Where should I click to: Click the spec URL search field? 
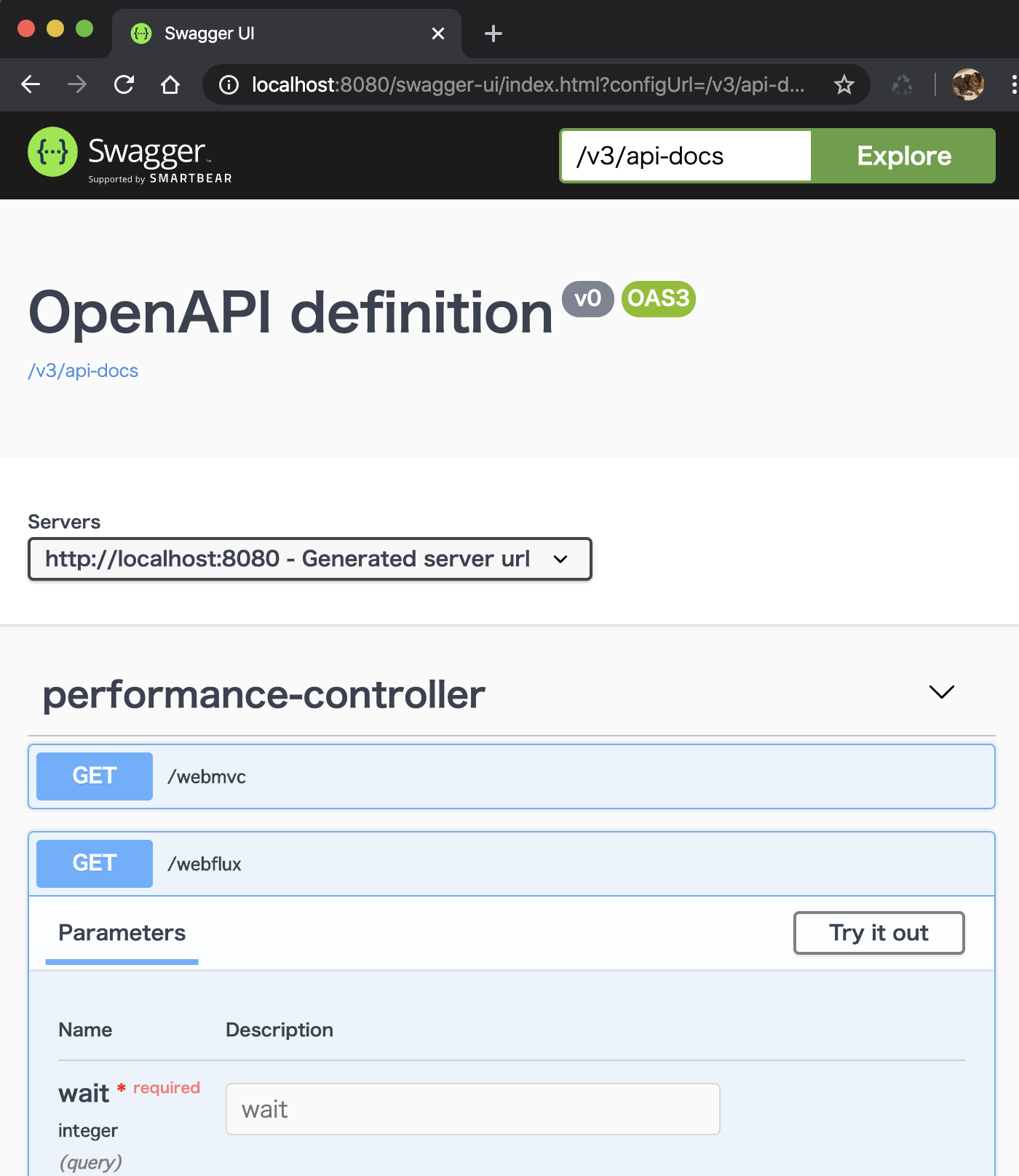(684, 155)
